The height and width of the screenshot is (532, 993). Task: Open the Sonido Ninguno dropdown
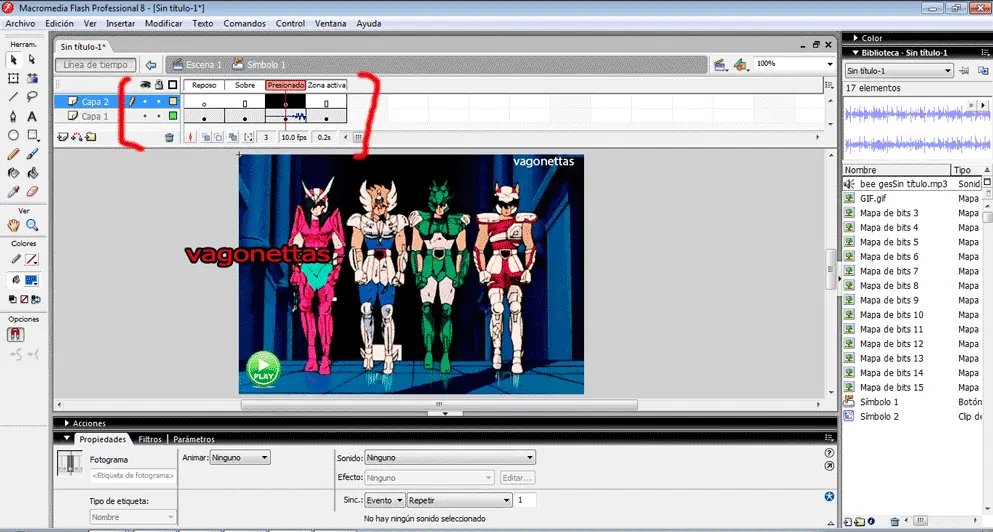[450, 457]
